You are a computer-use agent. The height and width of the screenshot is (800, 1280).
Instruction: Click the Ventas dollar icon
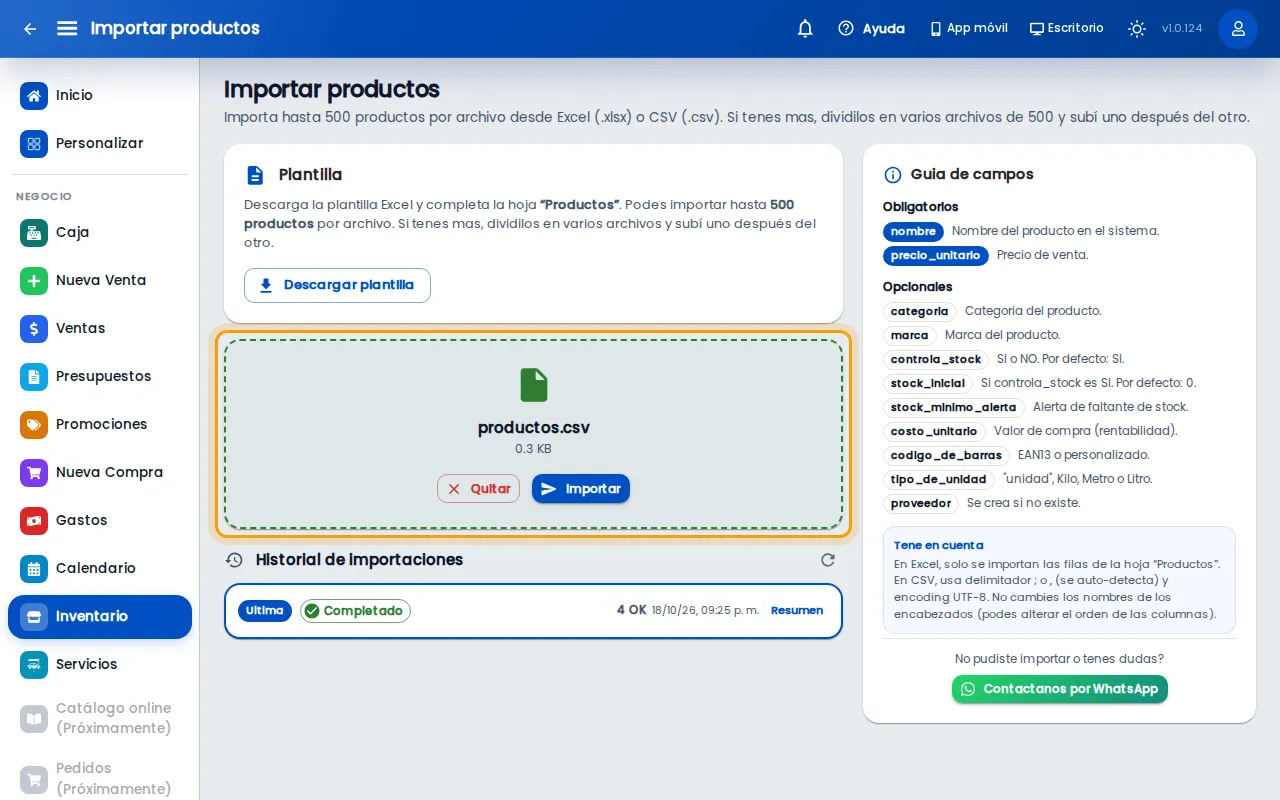click(34, 329)
